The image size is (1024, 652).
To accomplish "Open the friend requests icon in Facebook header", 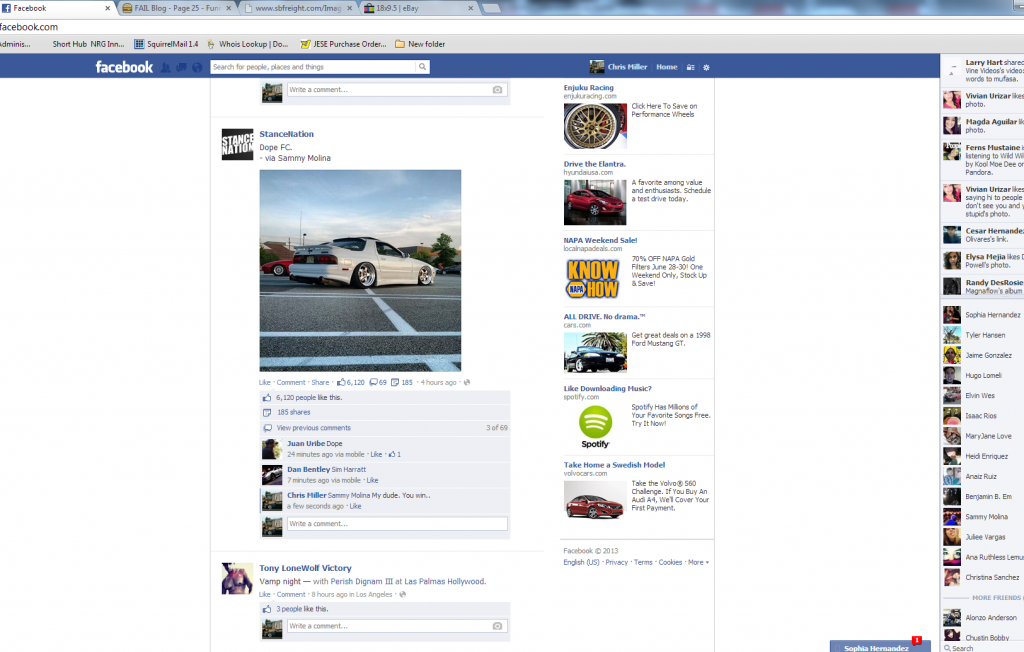I will (166, 67).
